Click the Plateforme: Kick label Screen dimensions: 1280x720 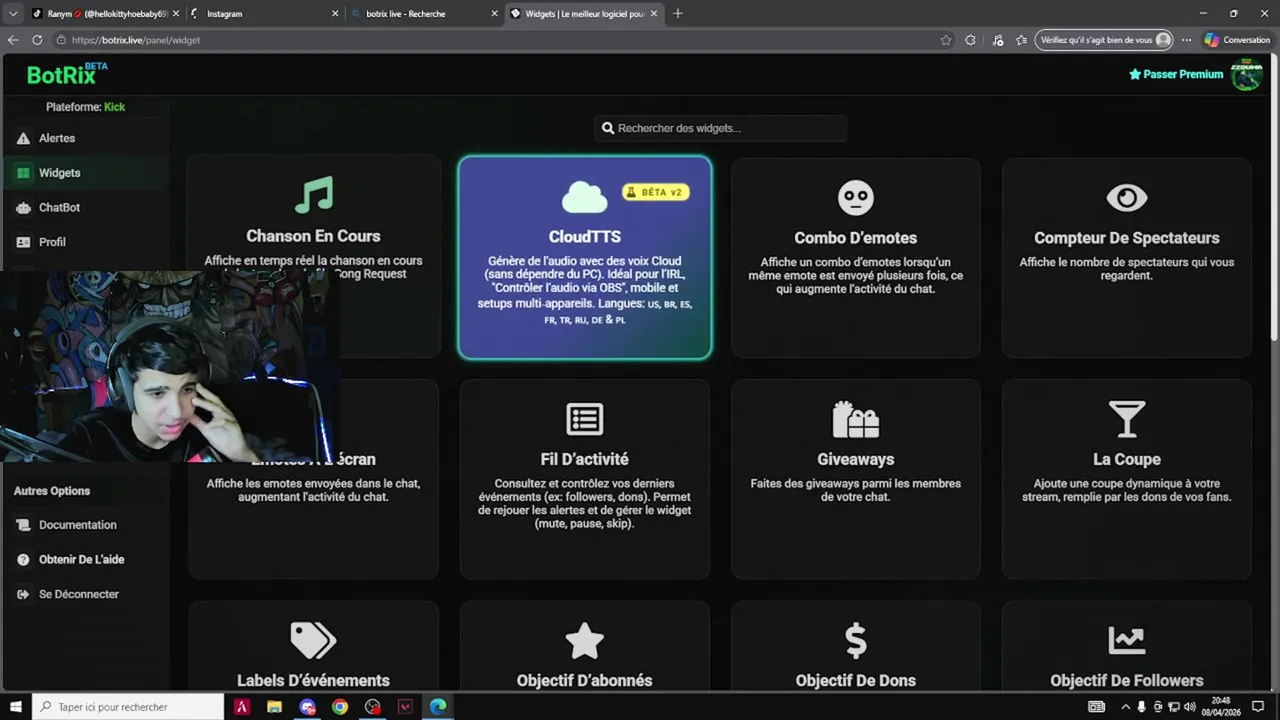tap(85, 107)
